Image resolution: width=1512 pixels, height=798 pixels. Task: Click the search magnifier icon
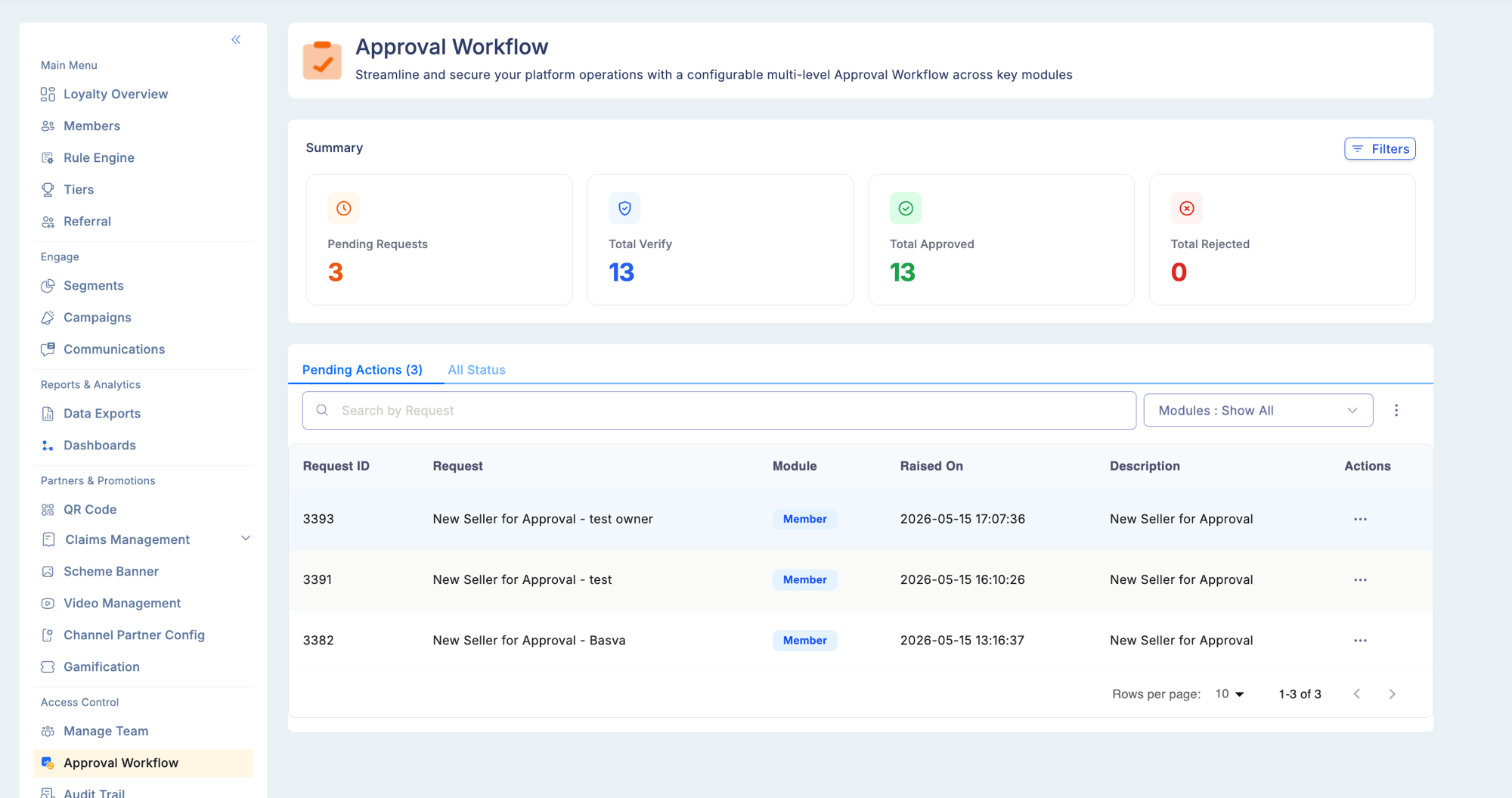coord(322,410)
